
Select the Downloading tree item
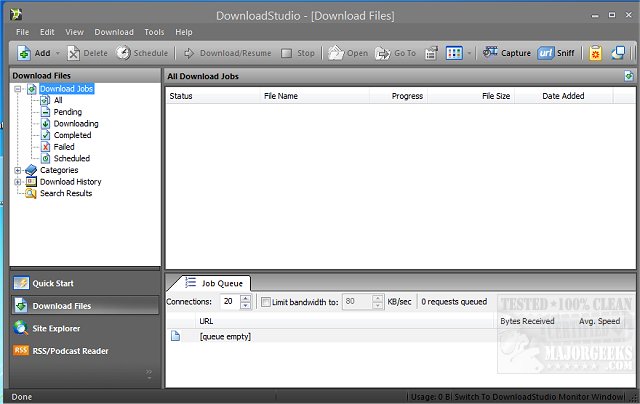(x=76, y=123)
